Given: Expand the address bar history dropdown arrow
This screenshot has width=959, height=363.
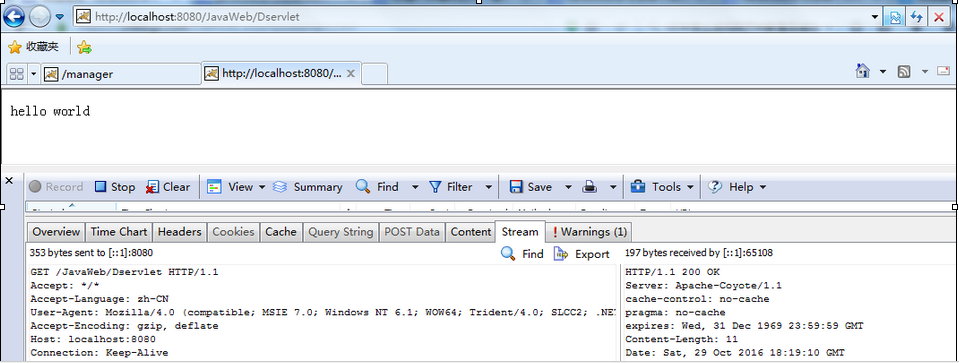Looking at the screenshot, I should [874, 17].
